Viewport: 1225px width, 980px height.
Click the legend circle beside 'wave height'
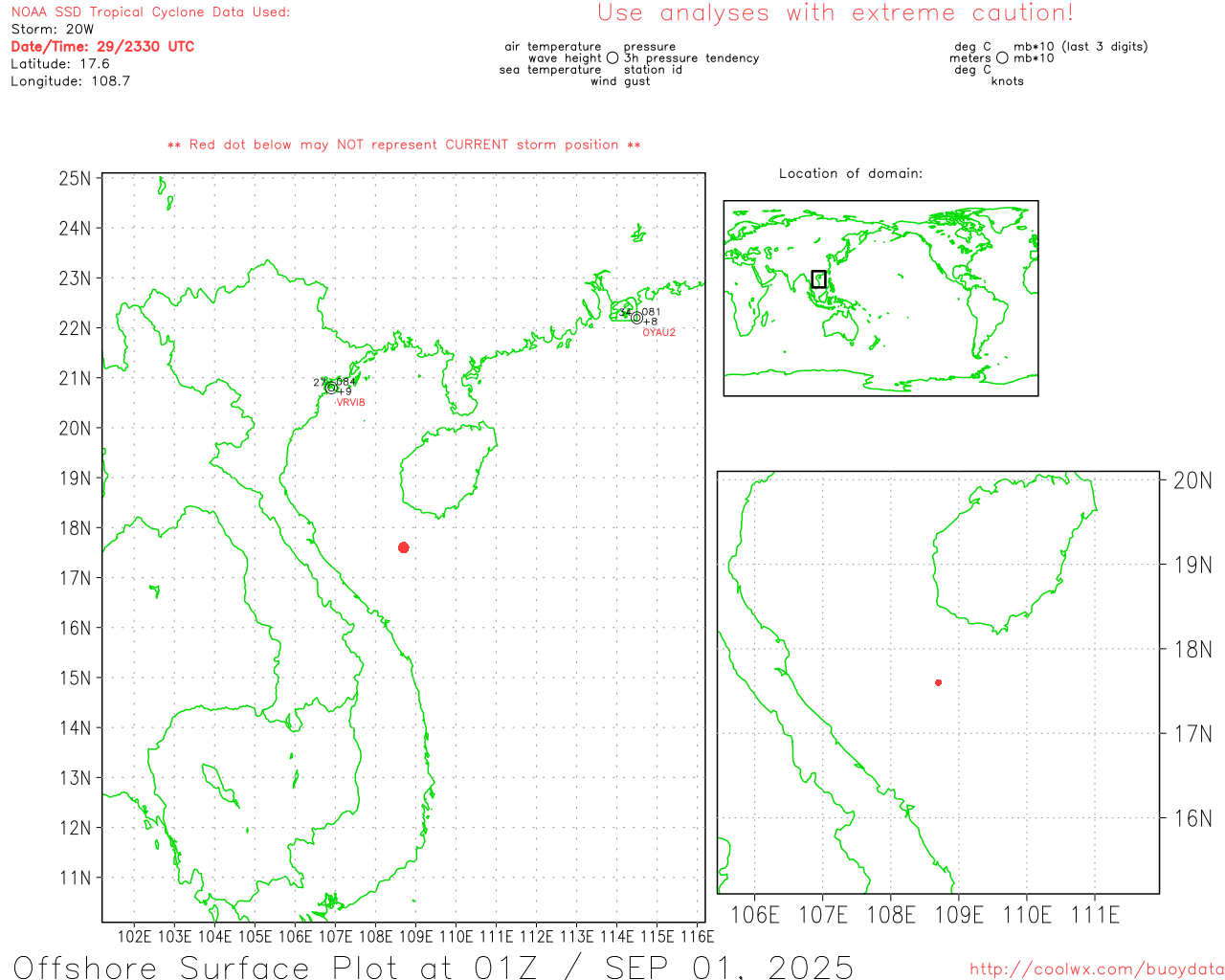(612, 58)
